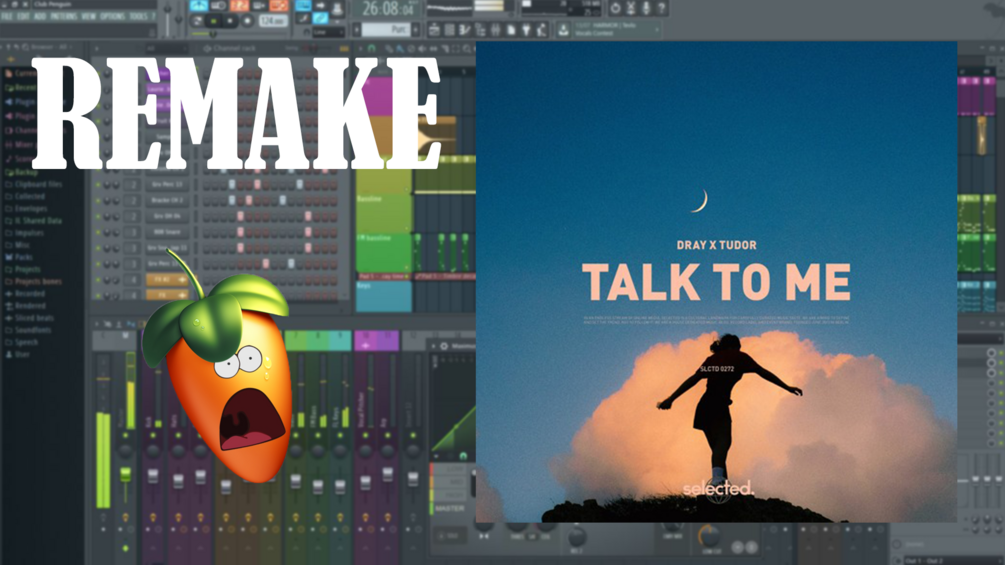Viewport: 1005px width, 565px height.
Task: Open the TOOLS menu
Action: [138, 16]
